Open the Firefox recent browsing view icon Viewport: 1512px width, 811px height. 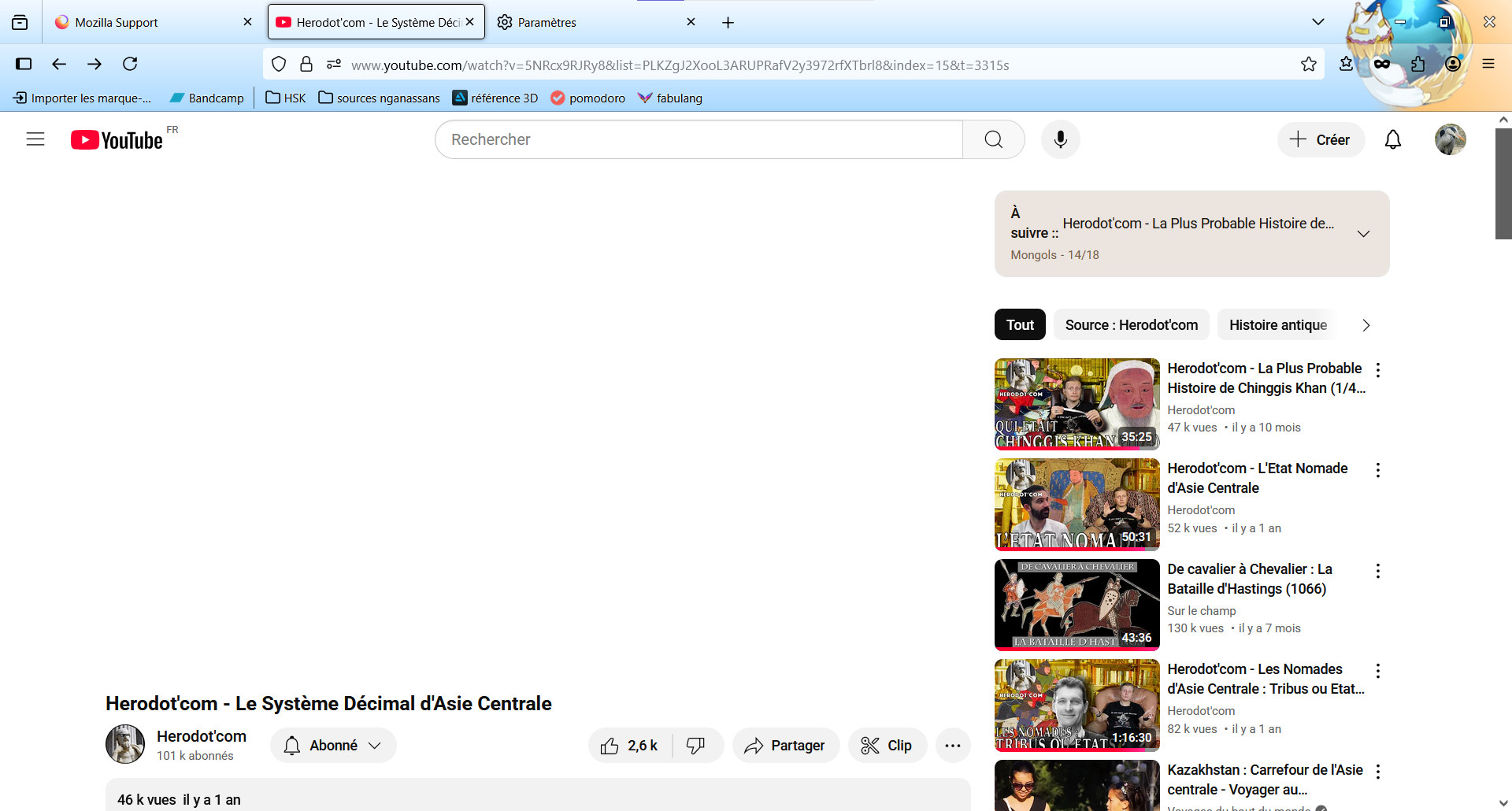tap(20, 22)
